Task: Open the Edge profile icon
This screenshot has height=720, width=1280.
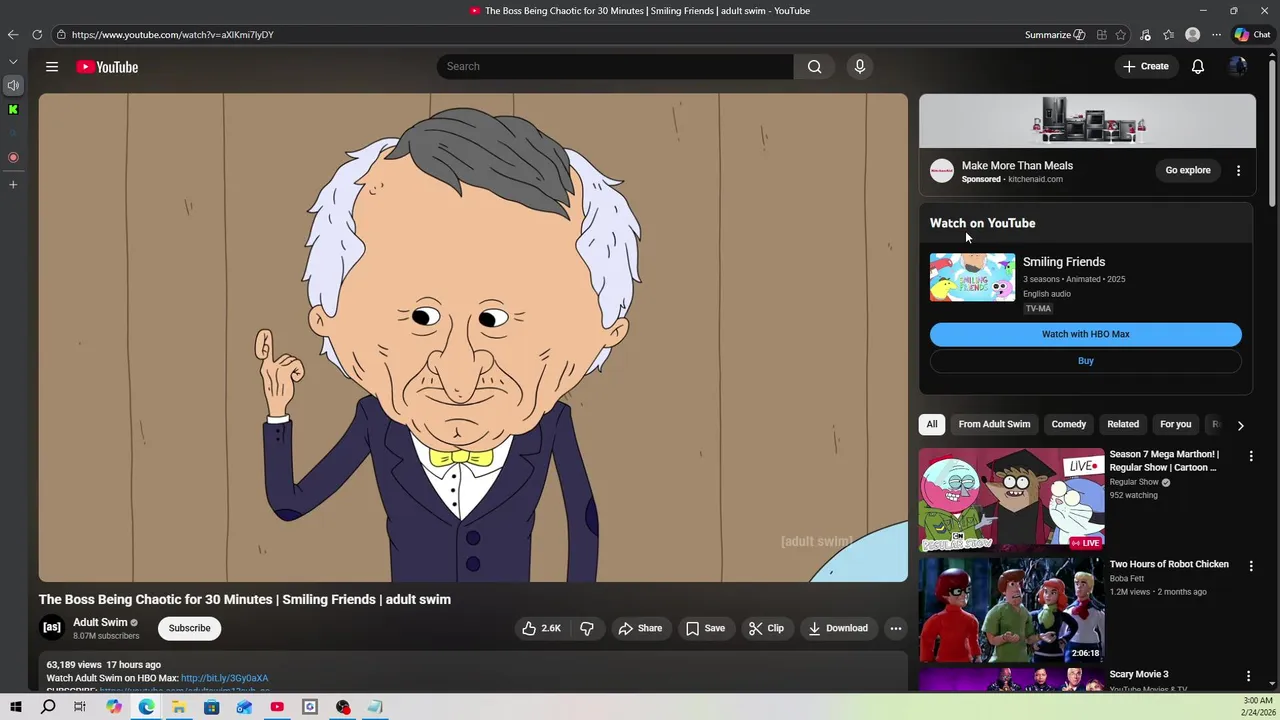Action: [x=1193, y=35]
